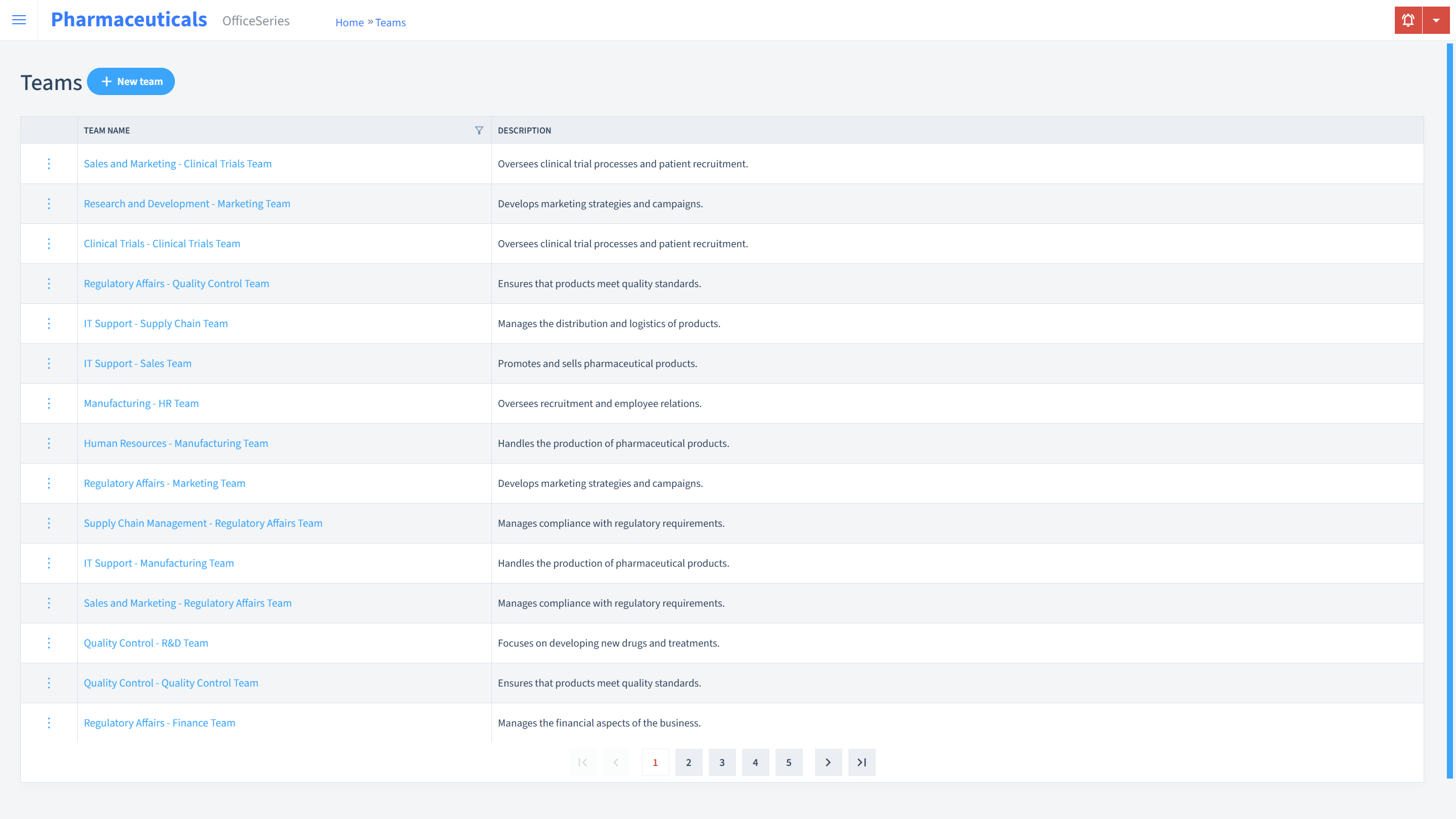
Task: Click the Pharmaceuticals application title
Action: pyautogui.click(x=129, y=19)
